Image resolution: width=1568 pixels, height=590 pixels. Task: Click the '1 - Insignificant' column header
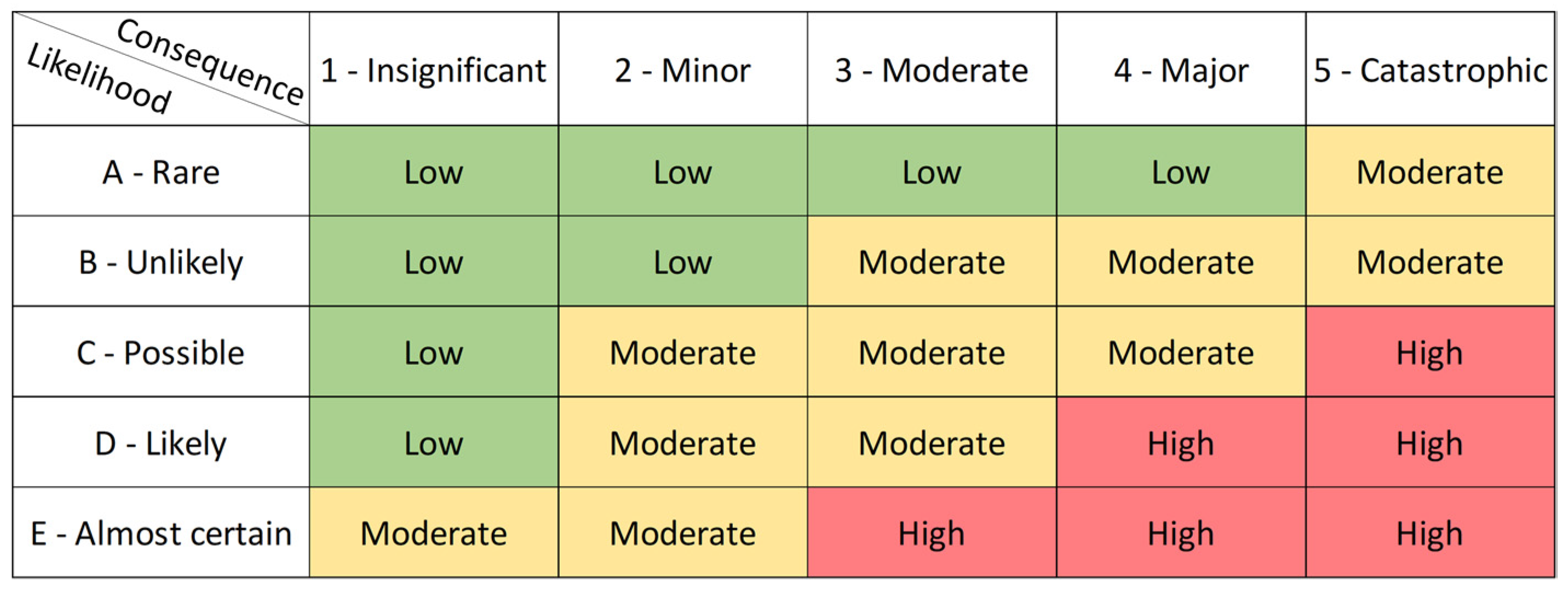click(x=433, y=70)
